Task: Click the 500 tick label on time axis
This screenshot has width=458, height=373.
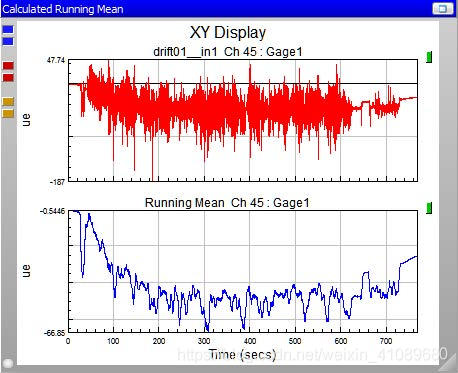Action: pyautogui.click(x=295, y=341)
